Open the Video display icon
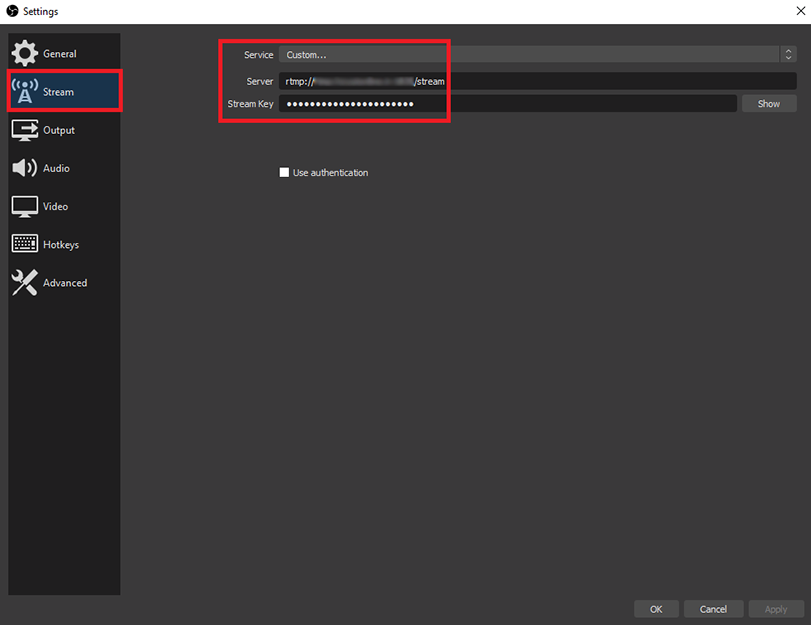Screen dimensions: 811x625 [x=24, y=206]
